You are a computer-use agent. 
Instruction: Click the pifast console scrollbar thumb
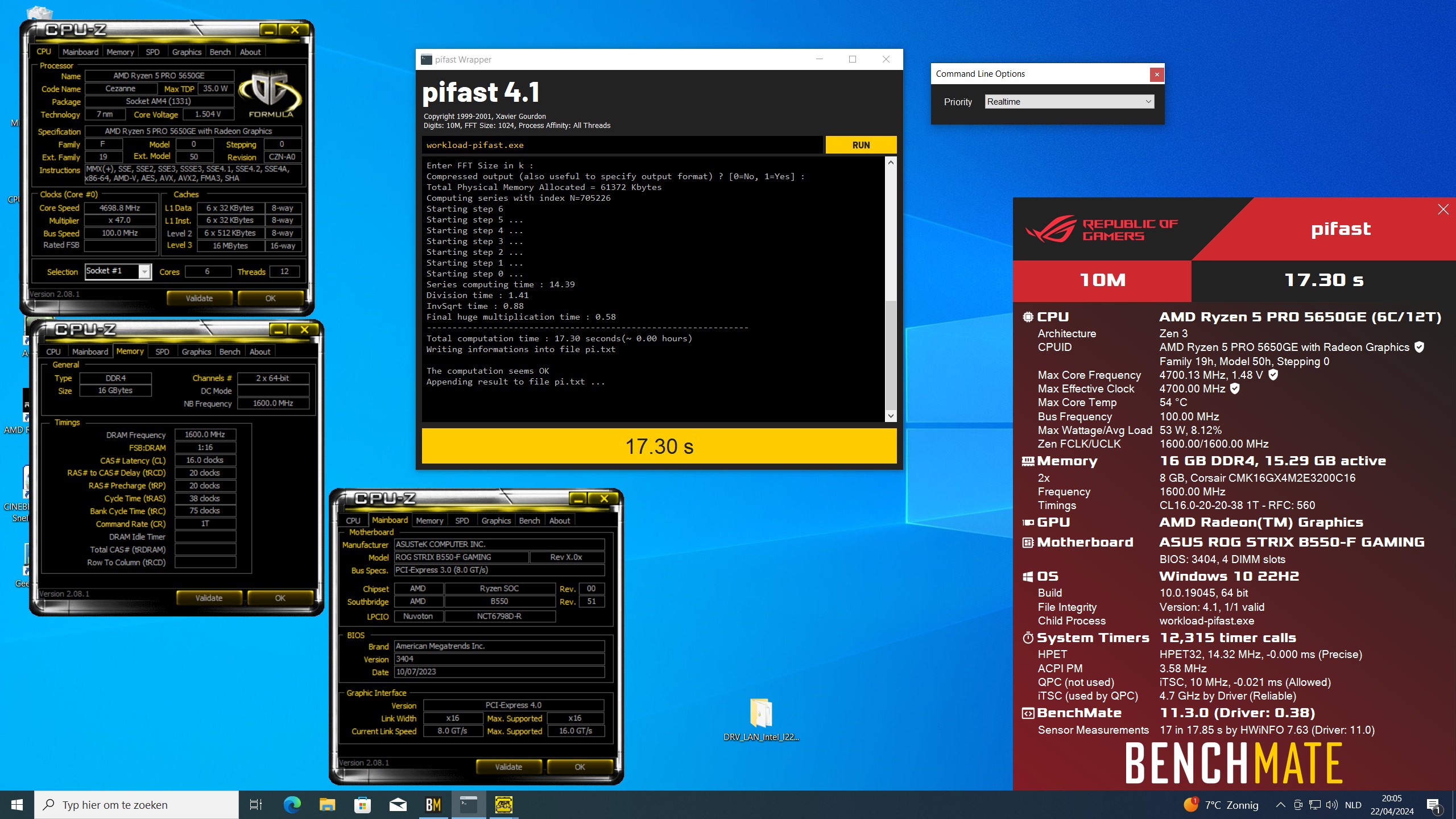click(x=891, y=355)
